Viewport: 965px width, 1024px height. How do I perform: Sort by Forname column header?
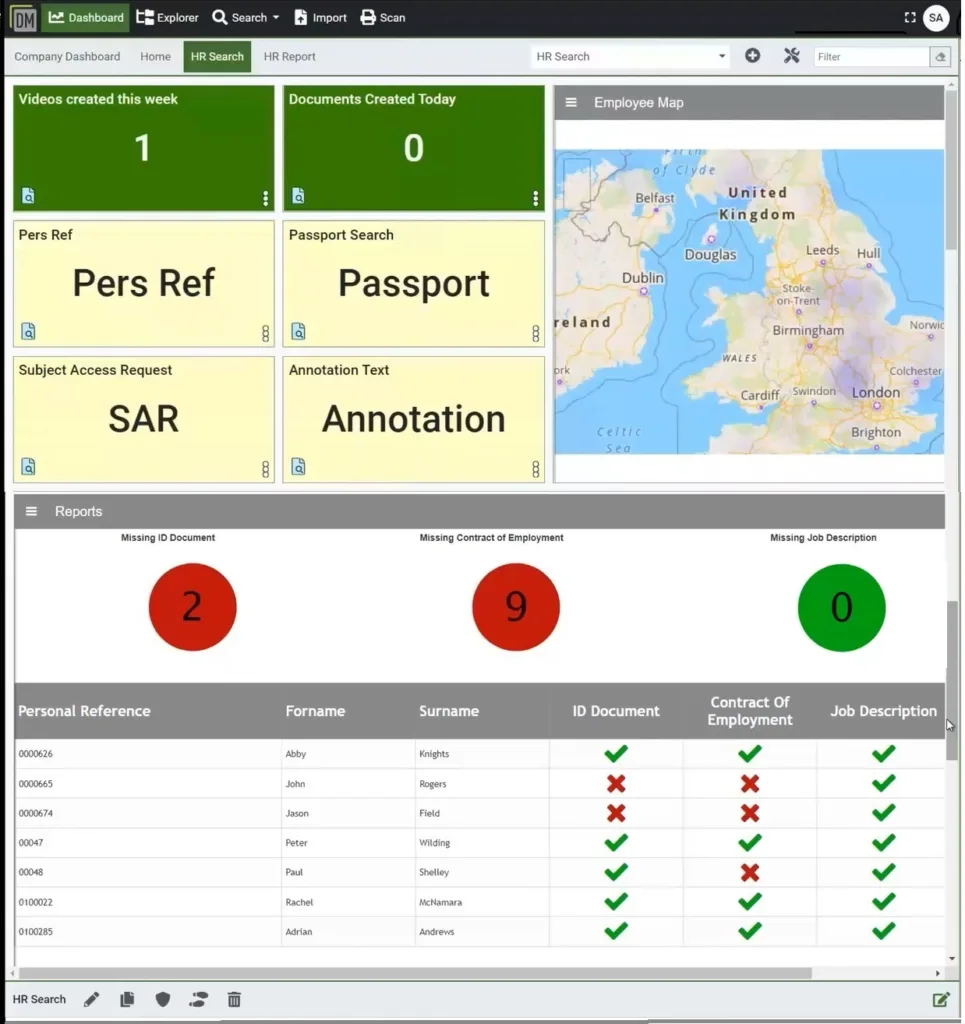pyautogui.click(x=315, y=711)
